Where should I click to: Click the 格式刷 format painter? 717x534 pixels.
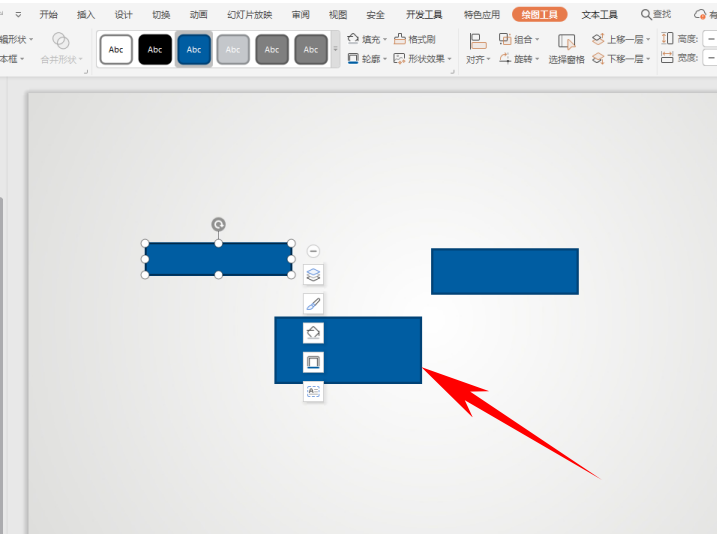(415, 39)
